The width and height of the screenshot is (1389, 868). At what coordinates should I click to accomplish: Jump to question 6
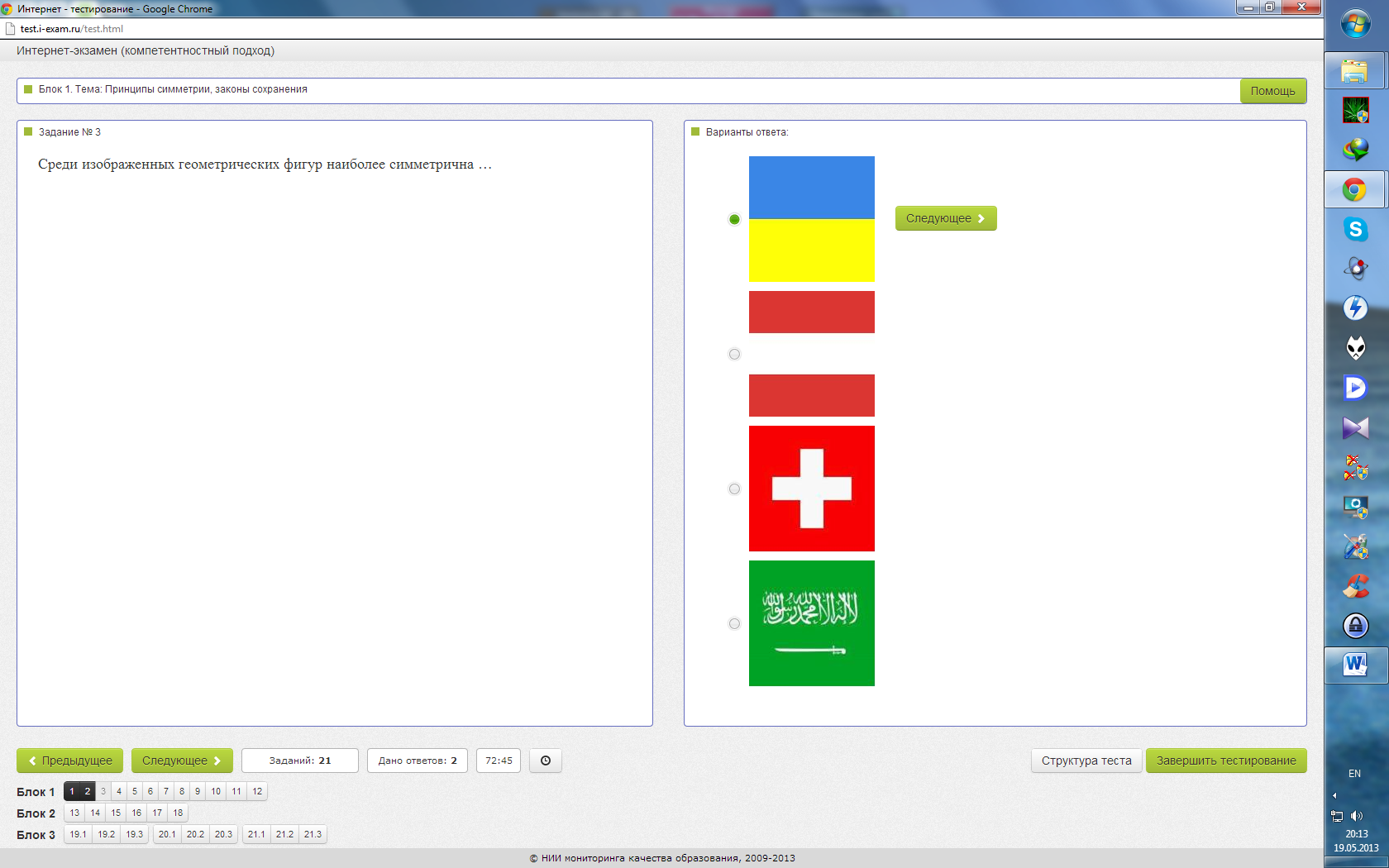point(150,791)
